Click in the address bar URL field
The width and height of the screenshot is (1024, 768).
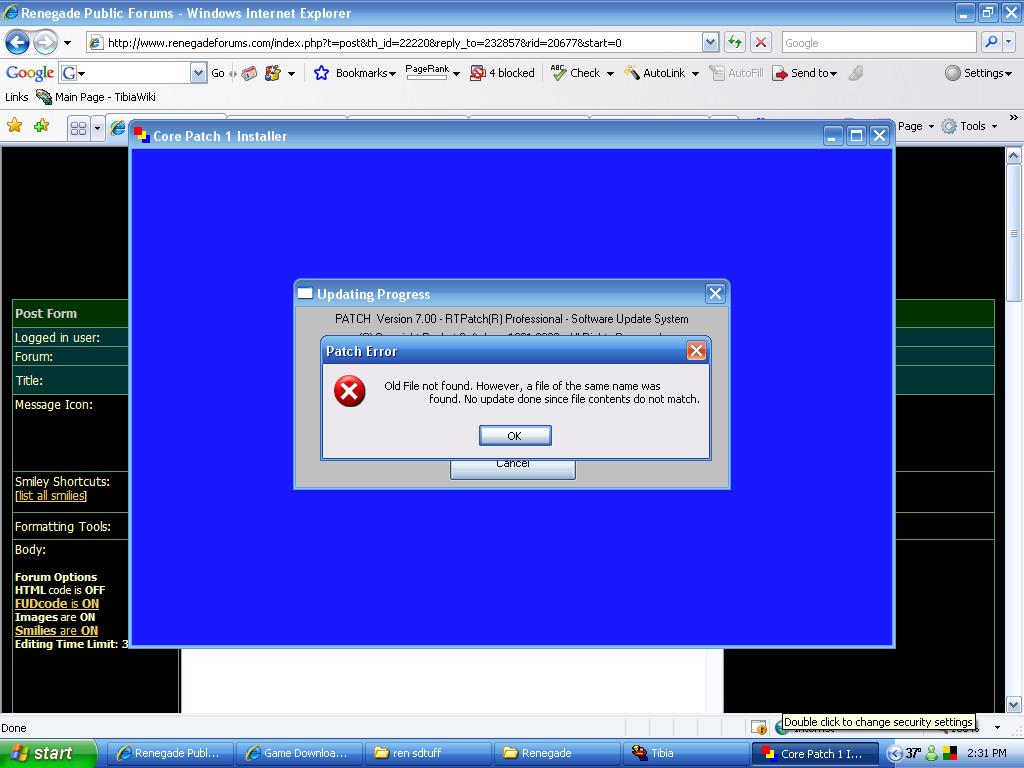pyautogui.click(x=400, y=42)
